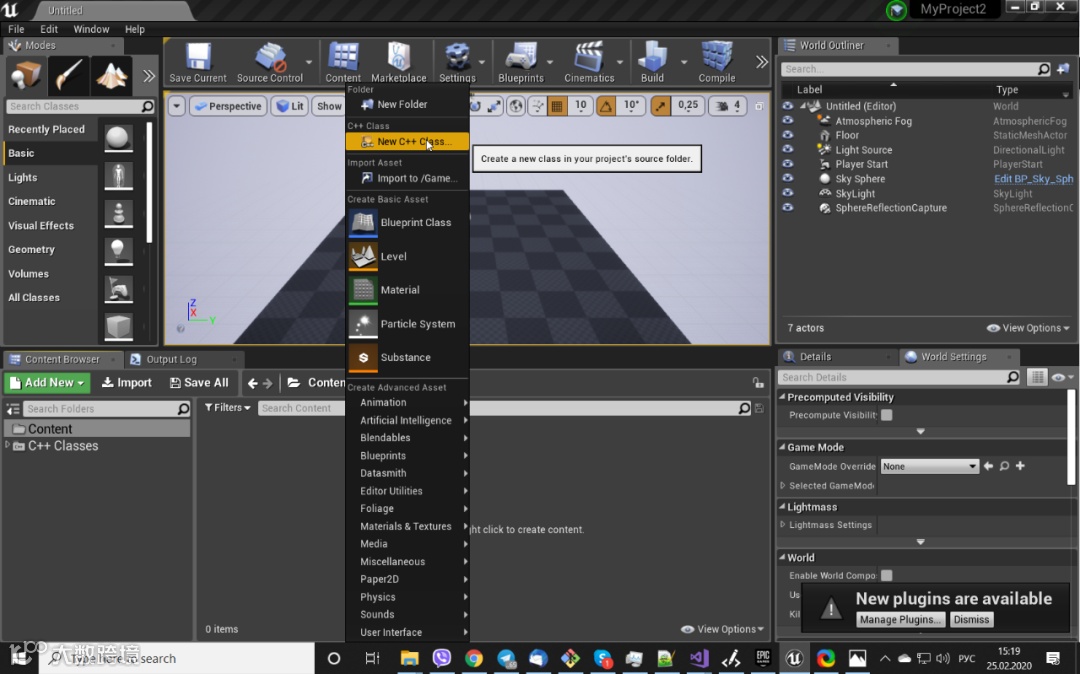
Task: Open the Materials & Textures submenu
Action: pos(407,526)
